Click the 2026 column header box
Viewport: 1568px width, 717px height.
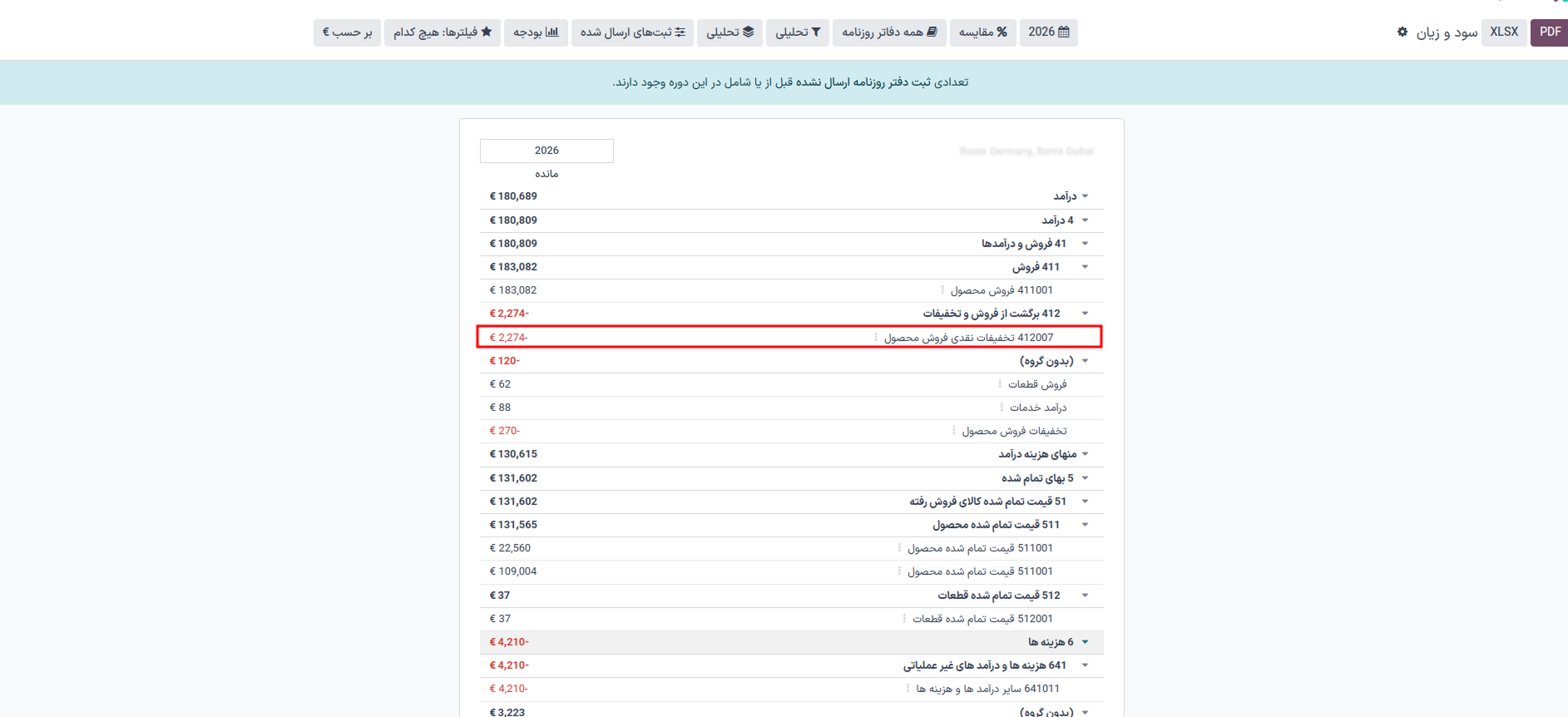pyautogui.click(x=547, y=151)
